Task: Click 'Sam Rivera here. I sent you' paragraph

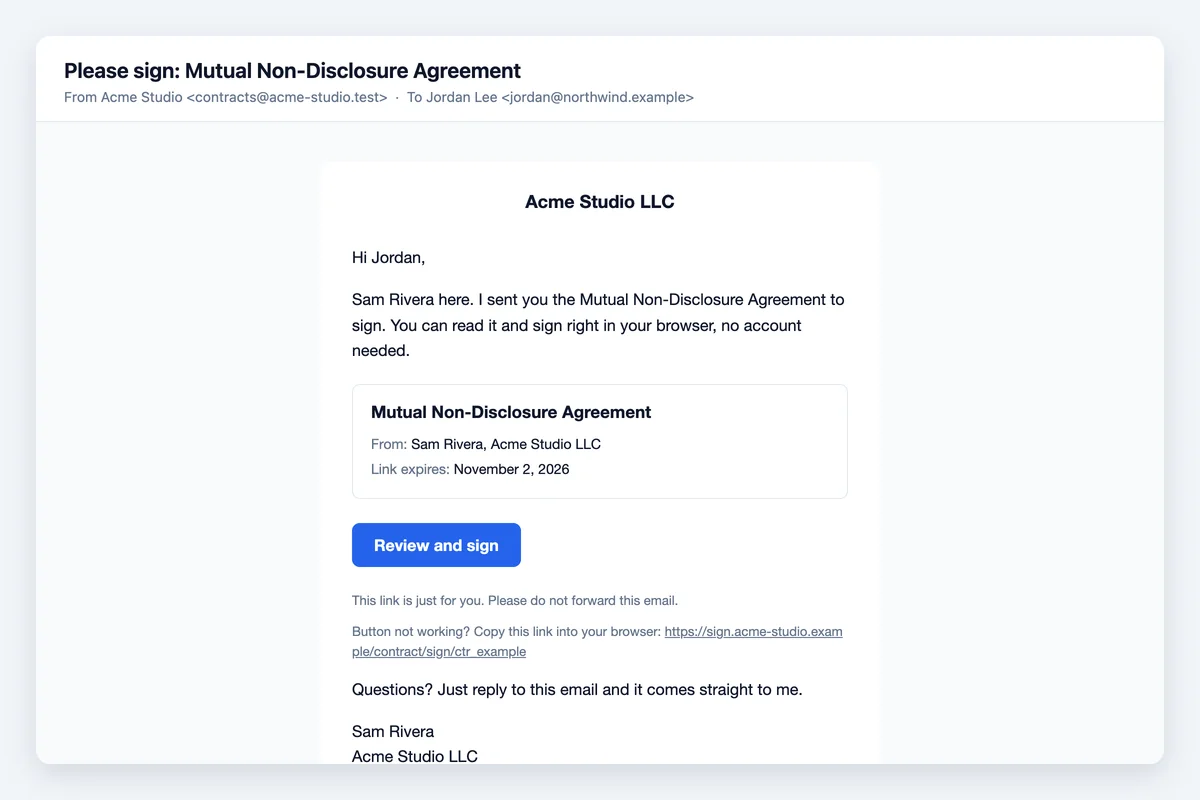Action: (598, 325)
